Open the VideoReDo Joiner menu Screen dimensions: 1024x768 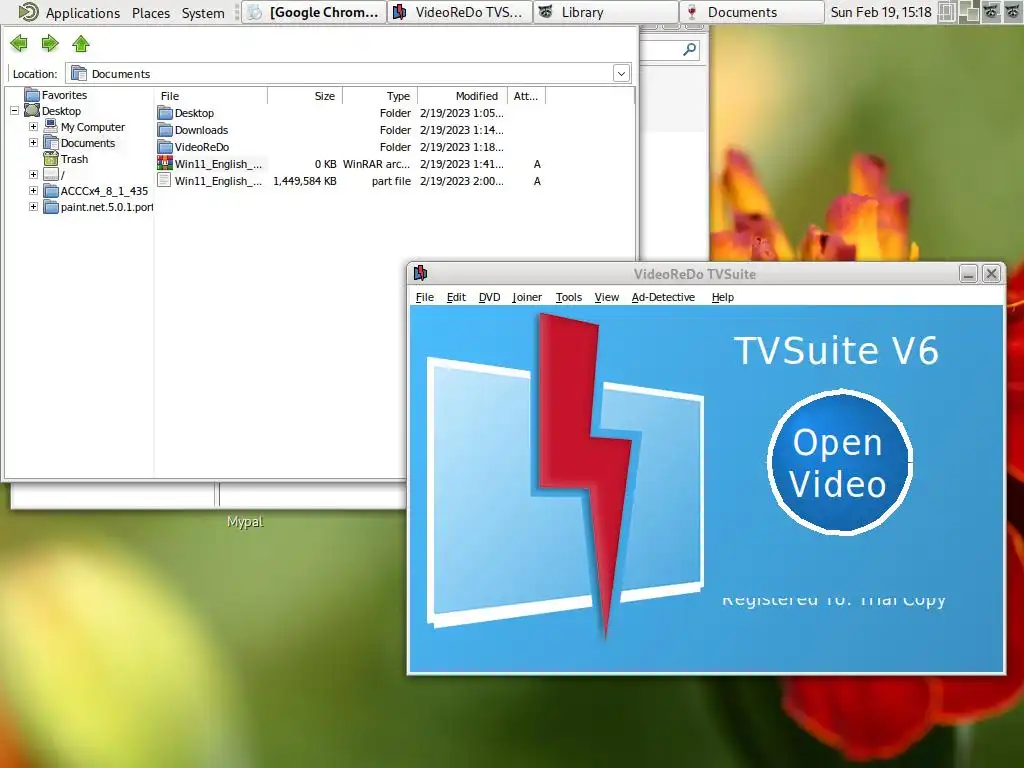(527, 297)
